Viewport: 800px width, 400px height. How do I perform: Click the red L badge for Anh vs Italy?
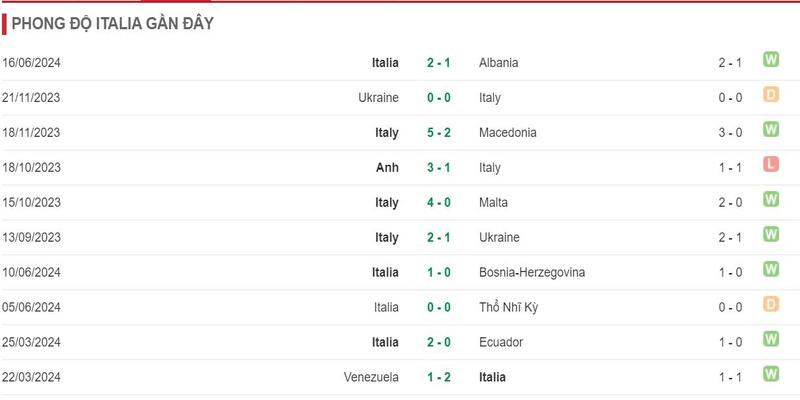click(x=771, y=165)
